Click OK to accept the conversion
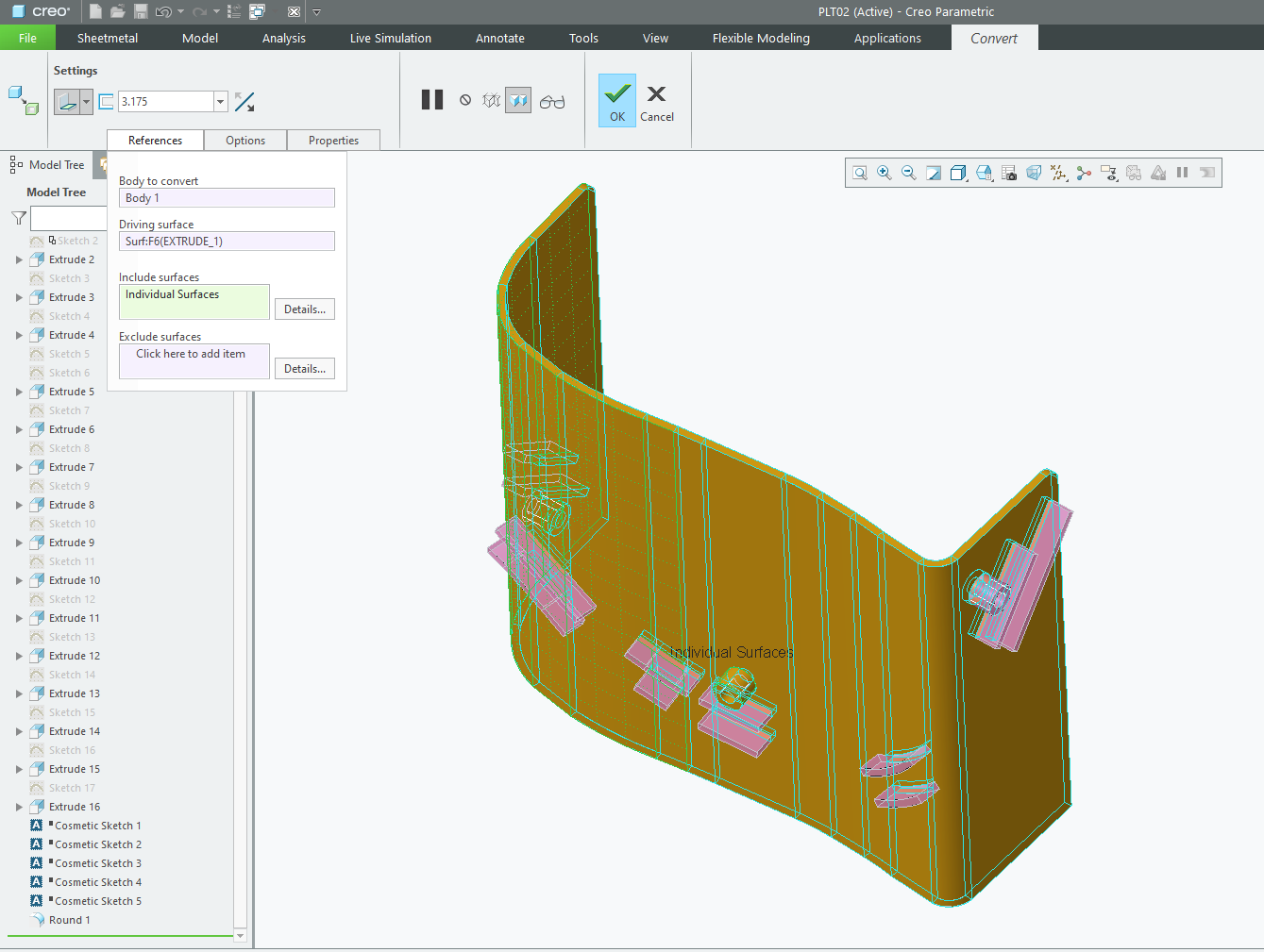This screenshot has height=952, width=1264. coord(616,99)
